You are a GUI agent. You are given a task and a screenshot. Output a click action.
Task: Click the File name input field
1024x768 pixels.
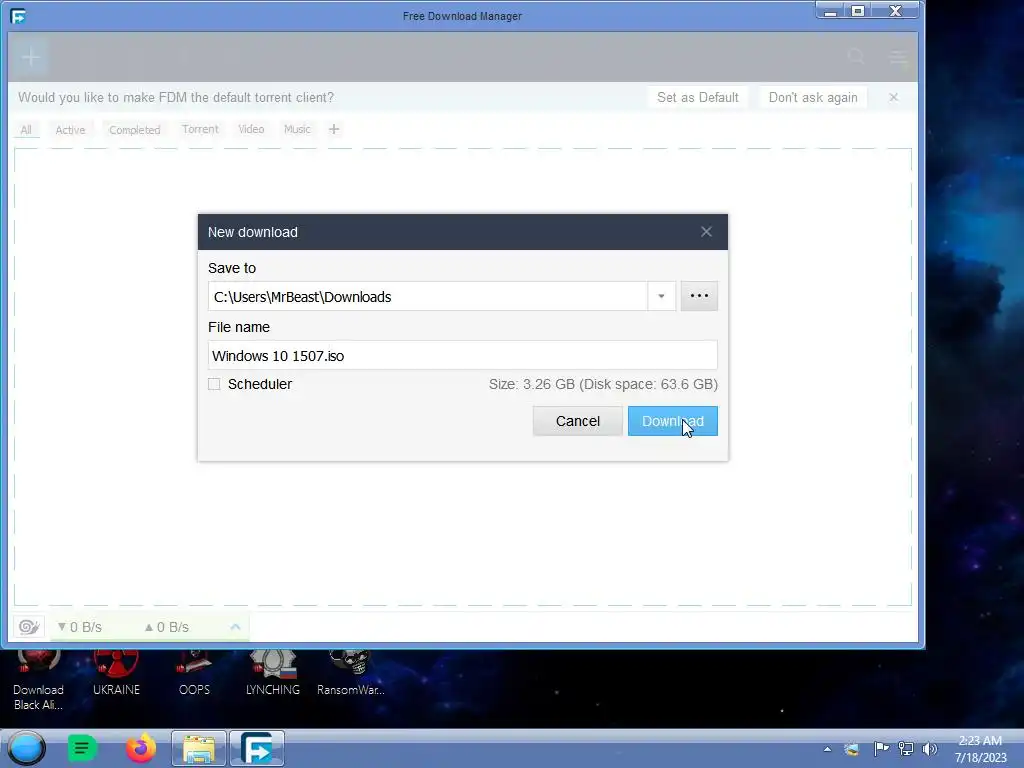click(462, 355)
